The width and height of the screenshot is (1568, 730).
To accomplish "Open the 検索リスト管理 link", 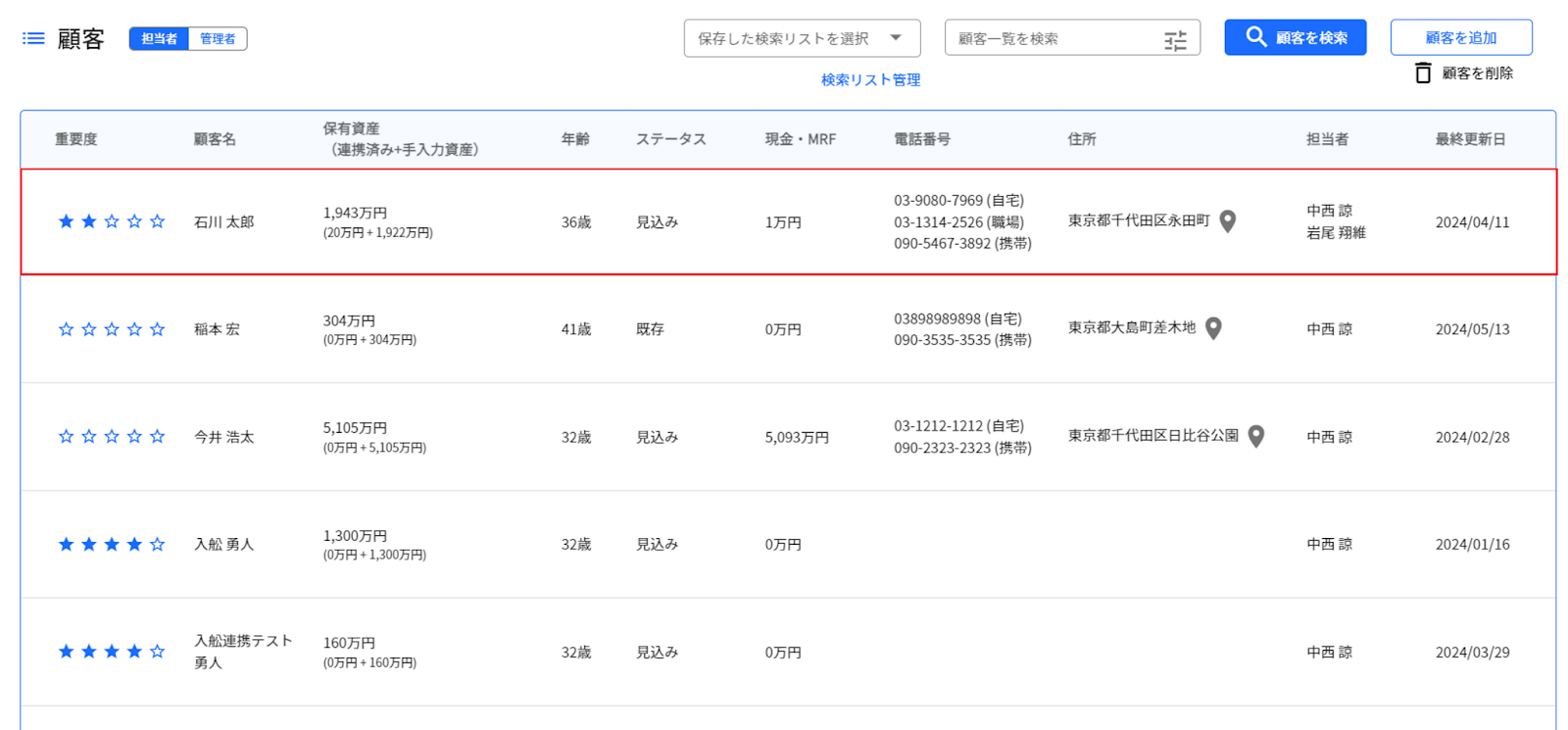I will coord(870,79).
